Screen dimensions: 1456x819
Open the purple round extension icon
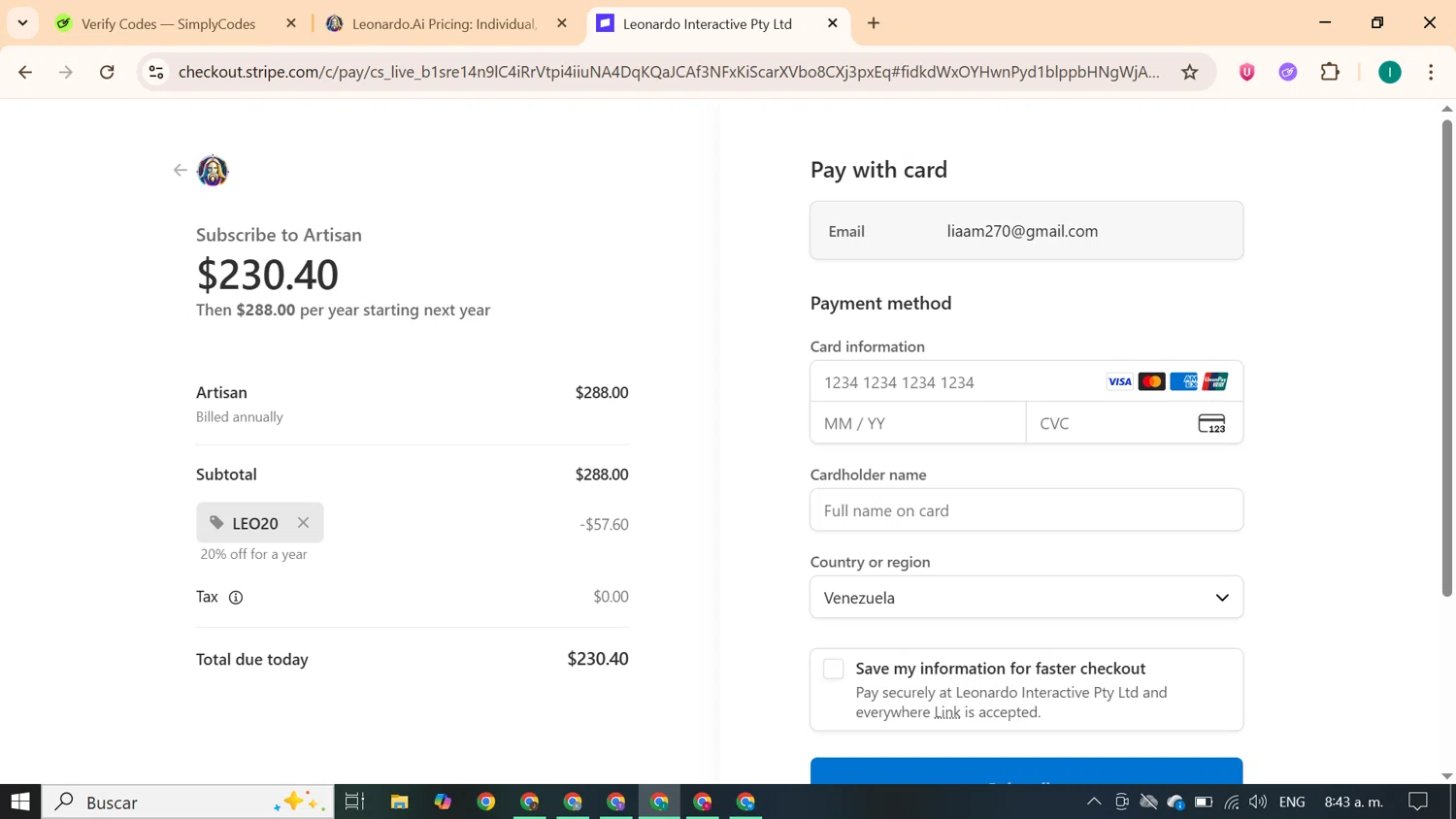[x=1288, y=72]
